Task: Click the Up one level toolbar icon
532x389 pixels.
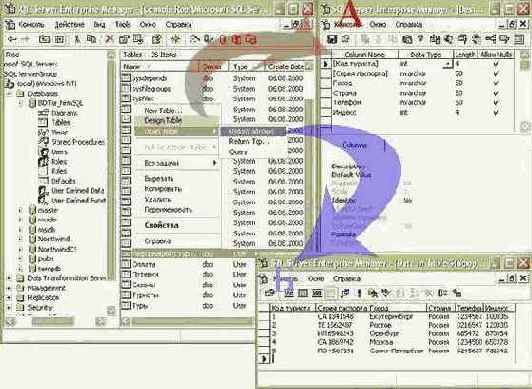Action: click(x=44, y=39)
